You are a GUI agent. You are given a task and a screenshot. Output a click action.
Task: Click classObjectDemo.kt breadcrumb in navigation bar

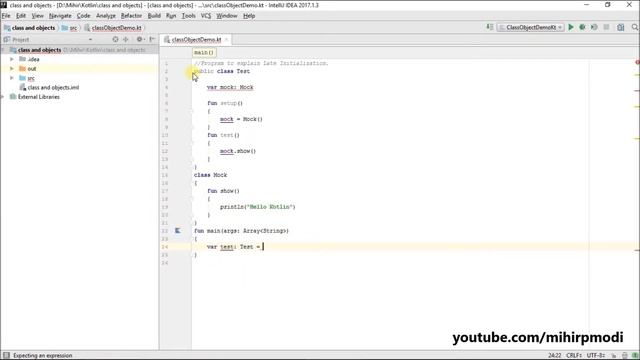[113, 28]
